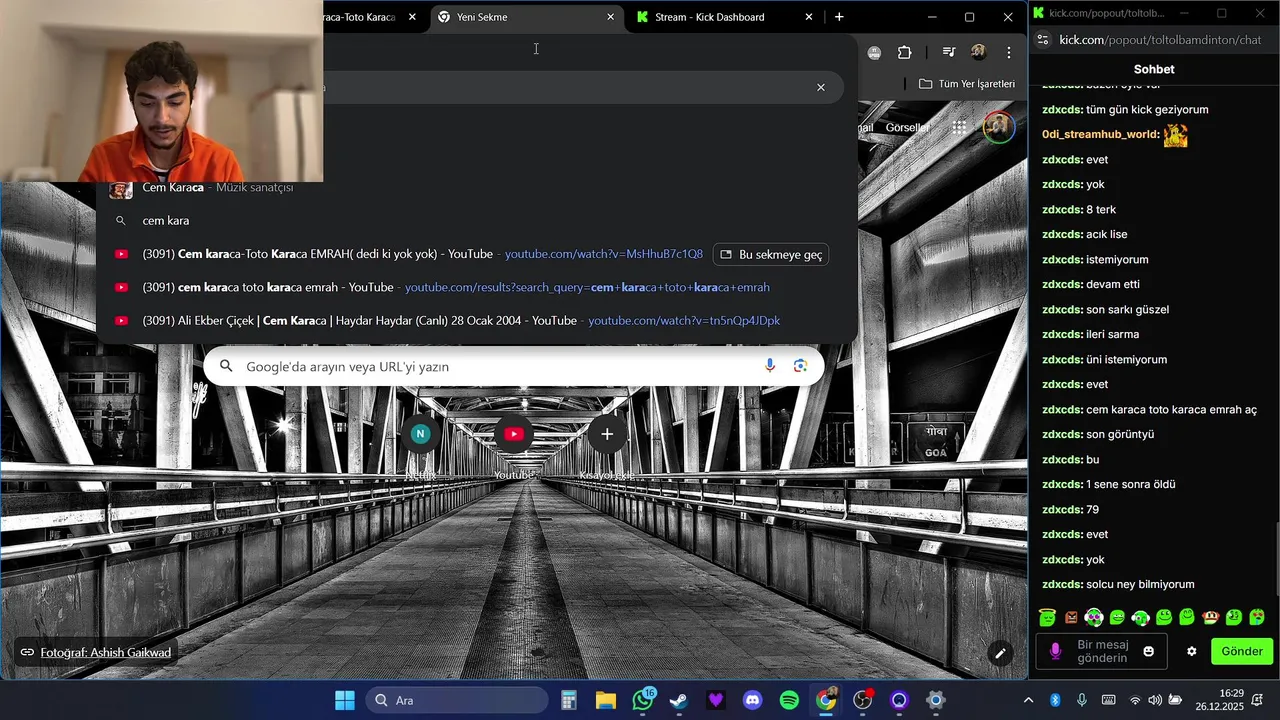Image resolution: width=1280 pixels, height=720 pixels.
Task: Click the Kick chat message input
Action: tap(1102, 651)
